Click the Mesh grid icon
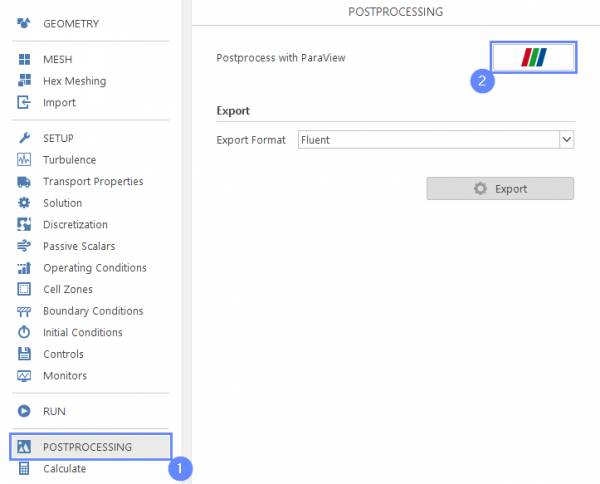Viewport: 600px width, 484px height. [x=24, y=60]
